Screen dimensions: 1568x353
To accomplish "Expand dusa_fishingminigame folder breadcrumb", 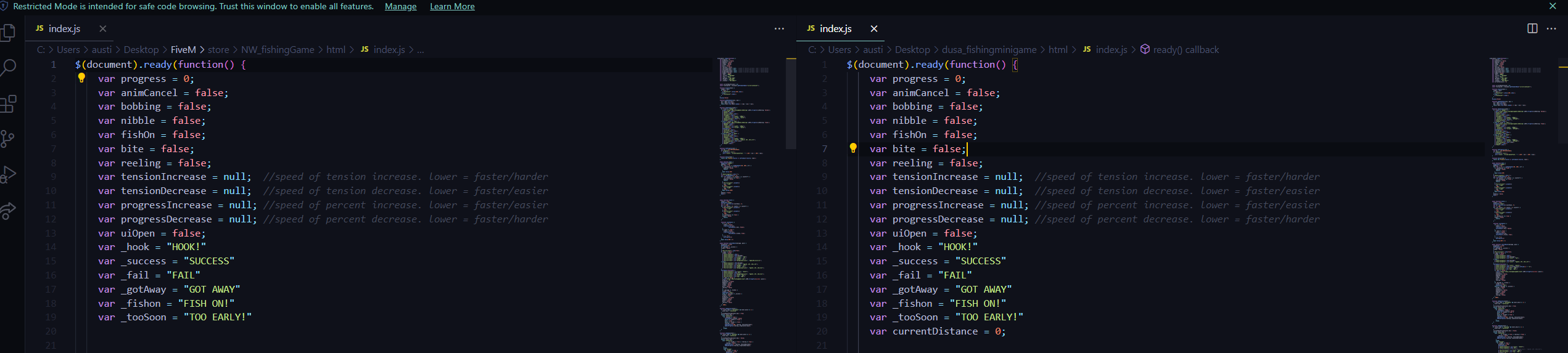I will pyautogui.click(x=989, y=50).
